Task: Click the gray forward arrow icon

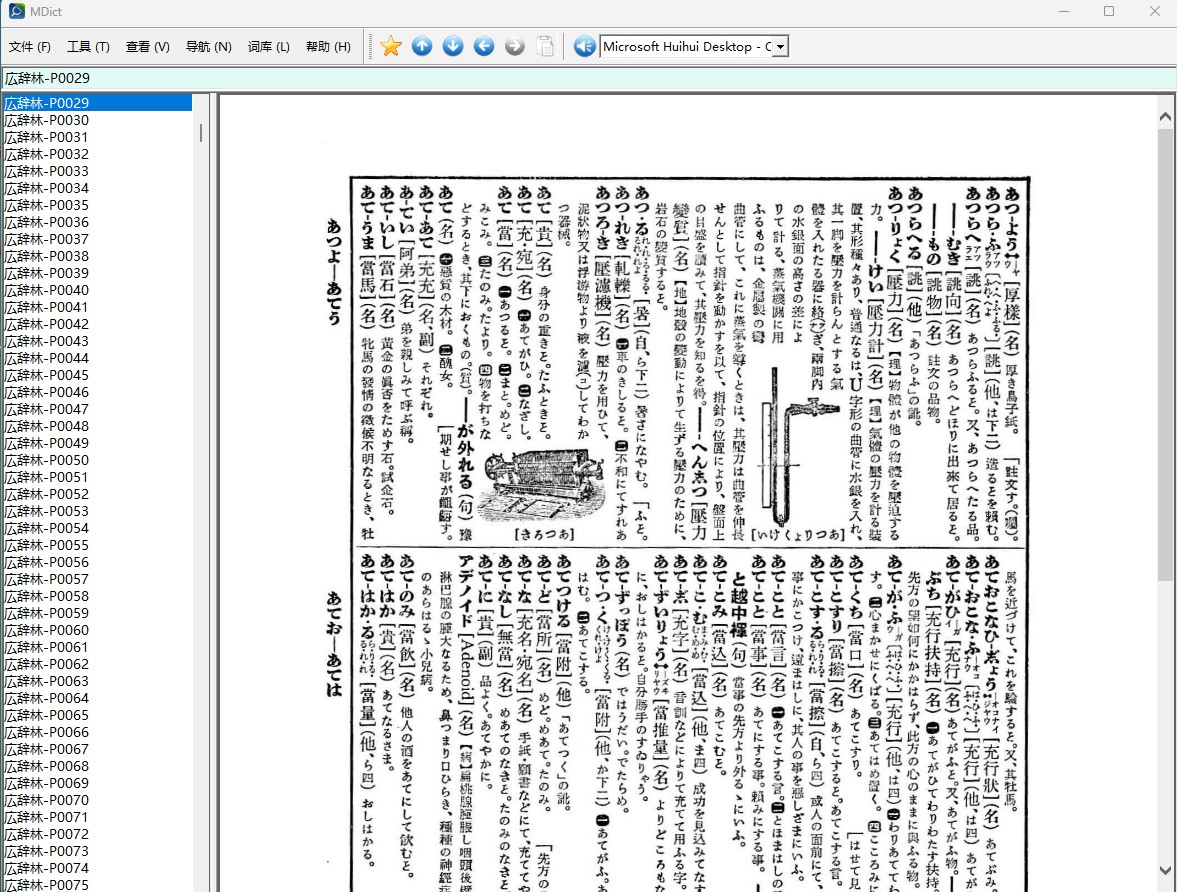Action: pos(515,47)
